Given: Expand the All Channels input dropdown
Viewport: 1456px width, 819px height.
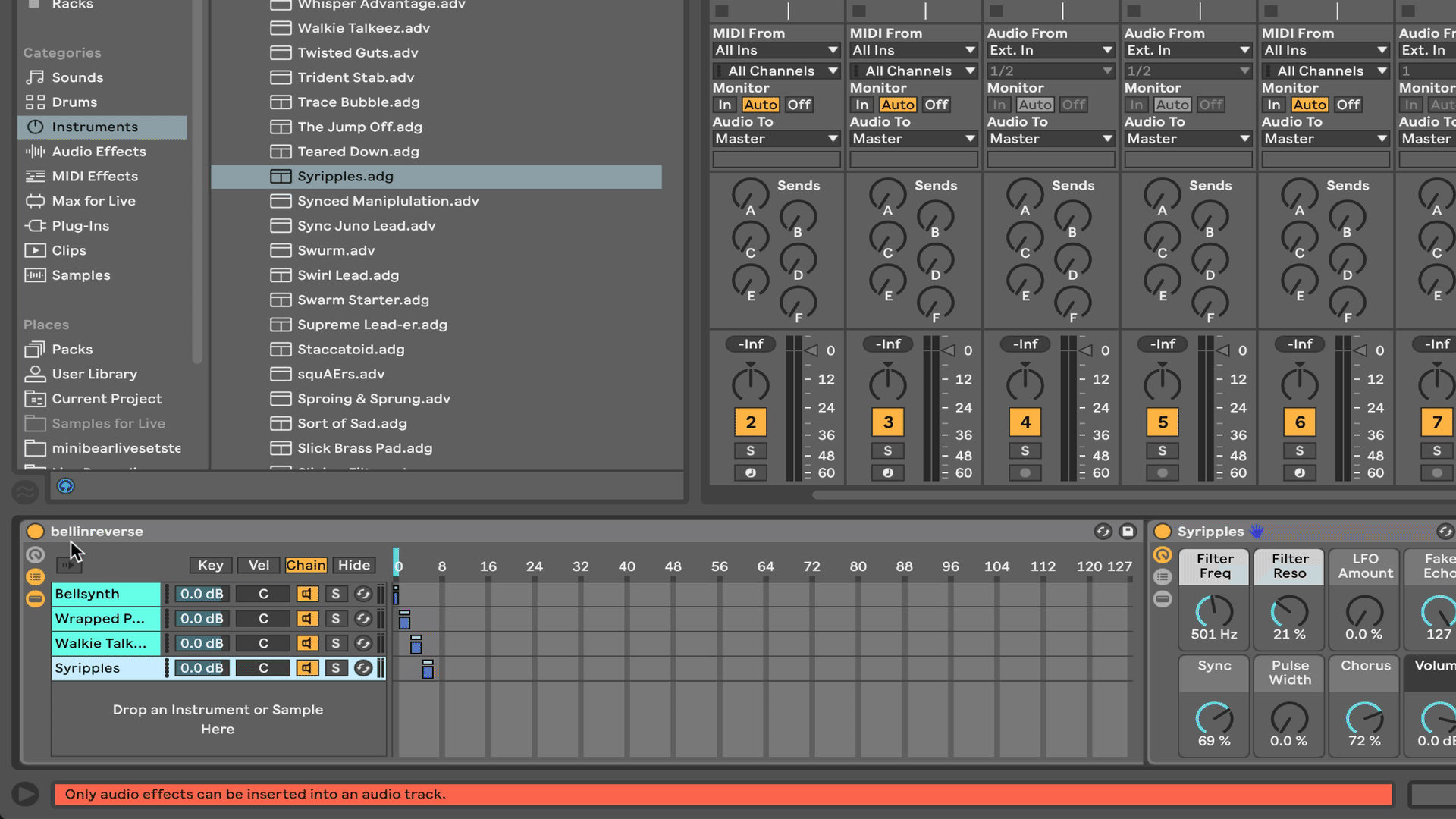Looking at the screenshot, I should click(775, 71).
